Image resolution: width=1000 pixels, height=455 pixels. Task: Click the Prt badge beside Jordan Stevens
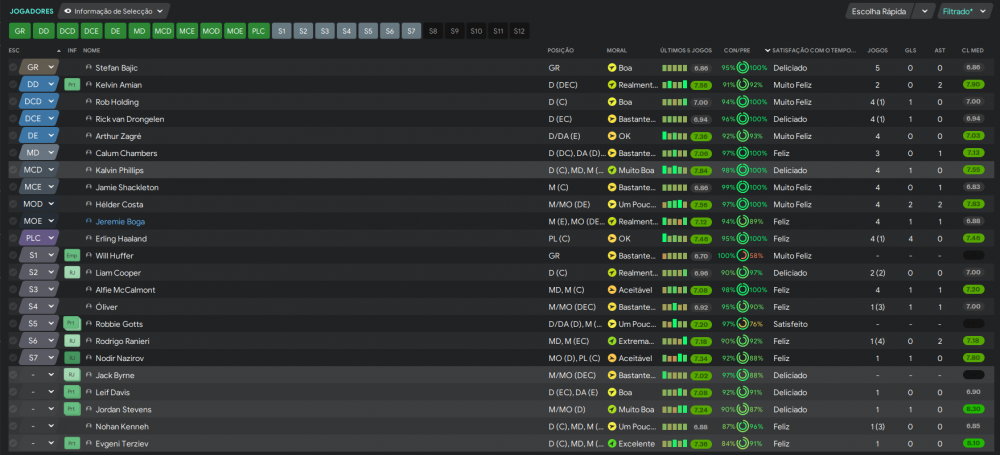tap(72, 410)
